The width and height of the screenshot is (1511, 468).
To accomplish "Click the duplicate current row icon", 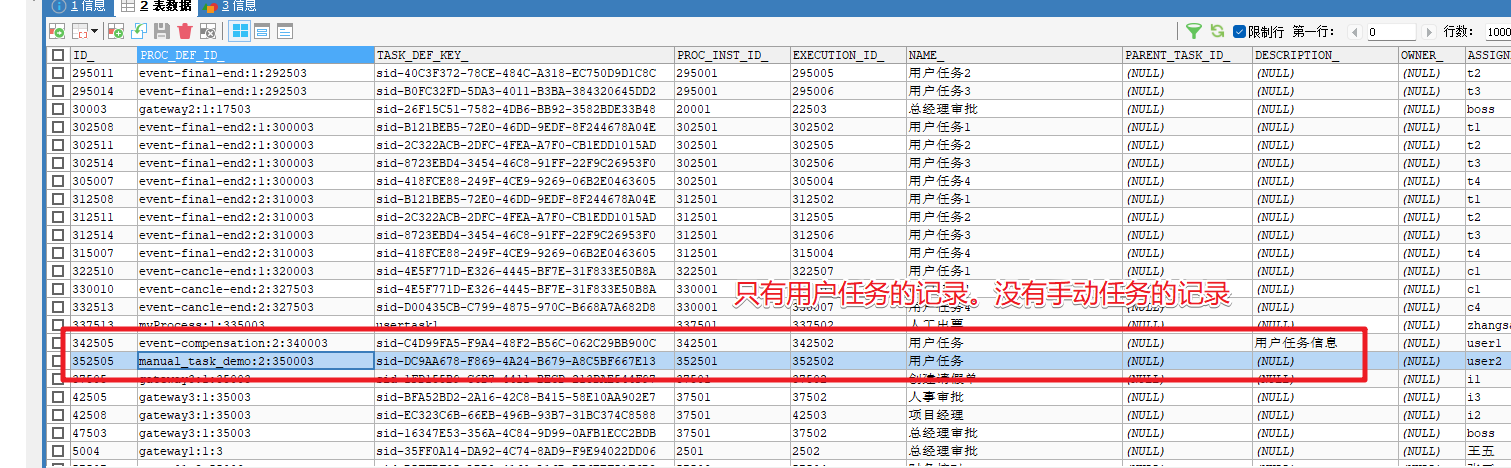I will click(139, 32).
